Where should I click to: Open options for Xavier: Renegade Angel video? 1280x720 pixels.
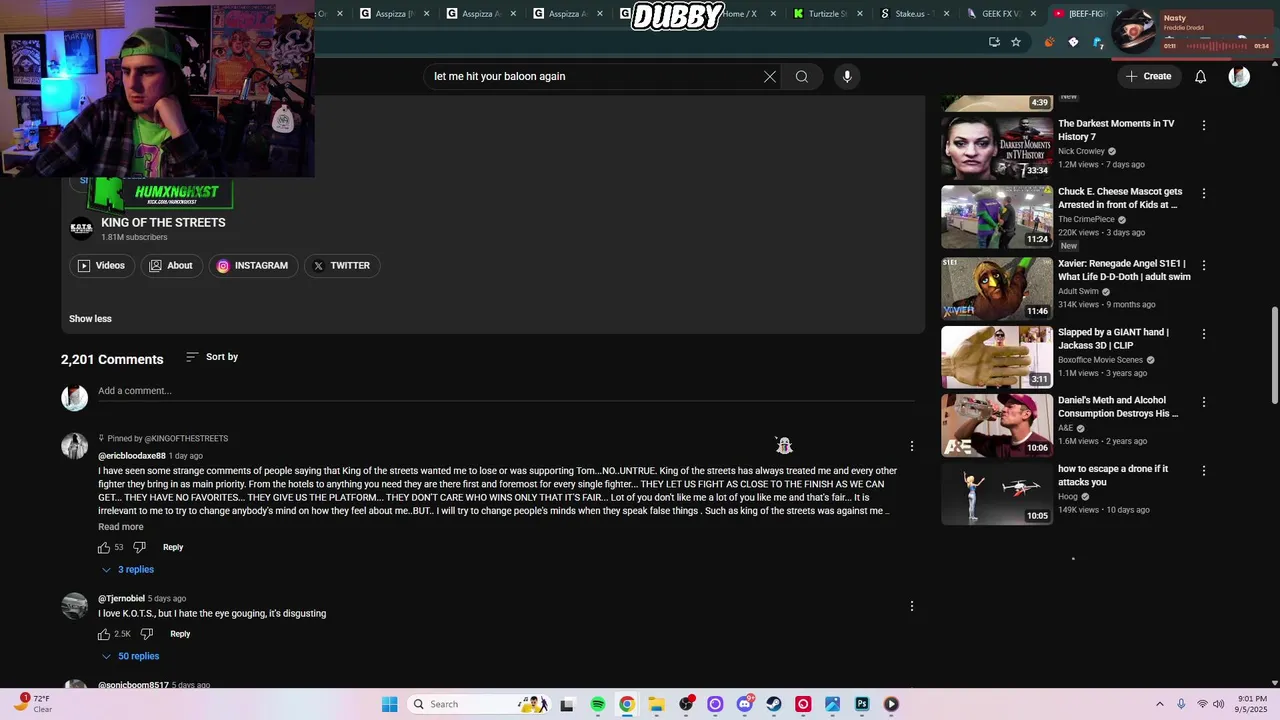(x=1204, y=265)
